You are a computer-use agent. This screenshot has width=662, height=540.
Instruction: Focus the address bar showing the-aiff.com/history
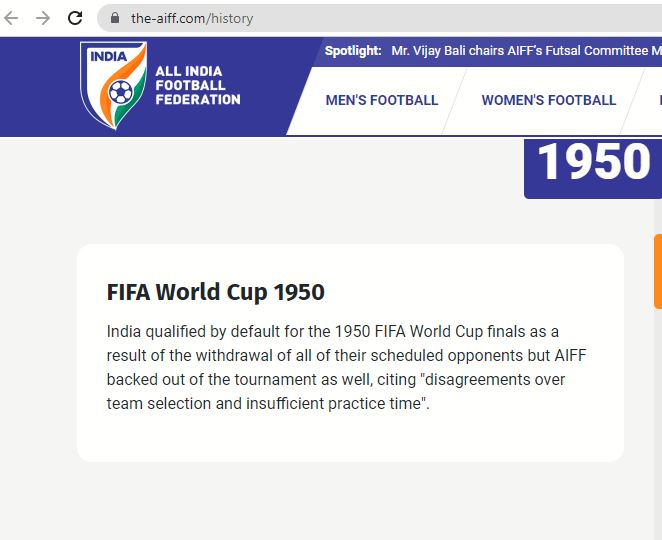(x=300, y=18)
